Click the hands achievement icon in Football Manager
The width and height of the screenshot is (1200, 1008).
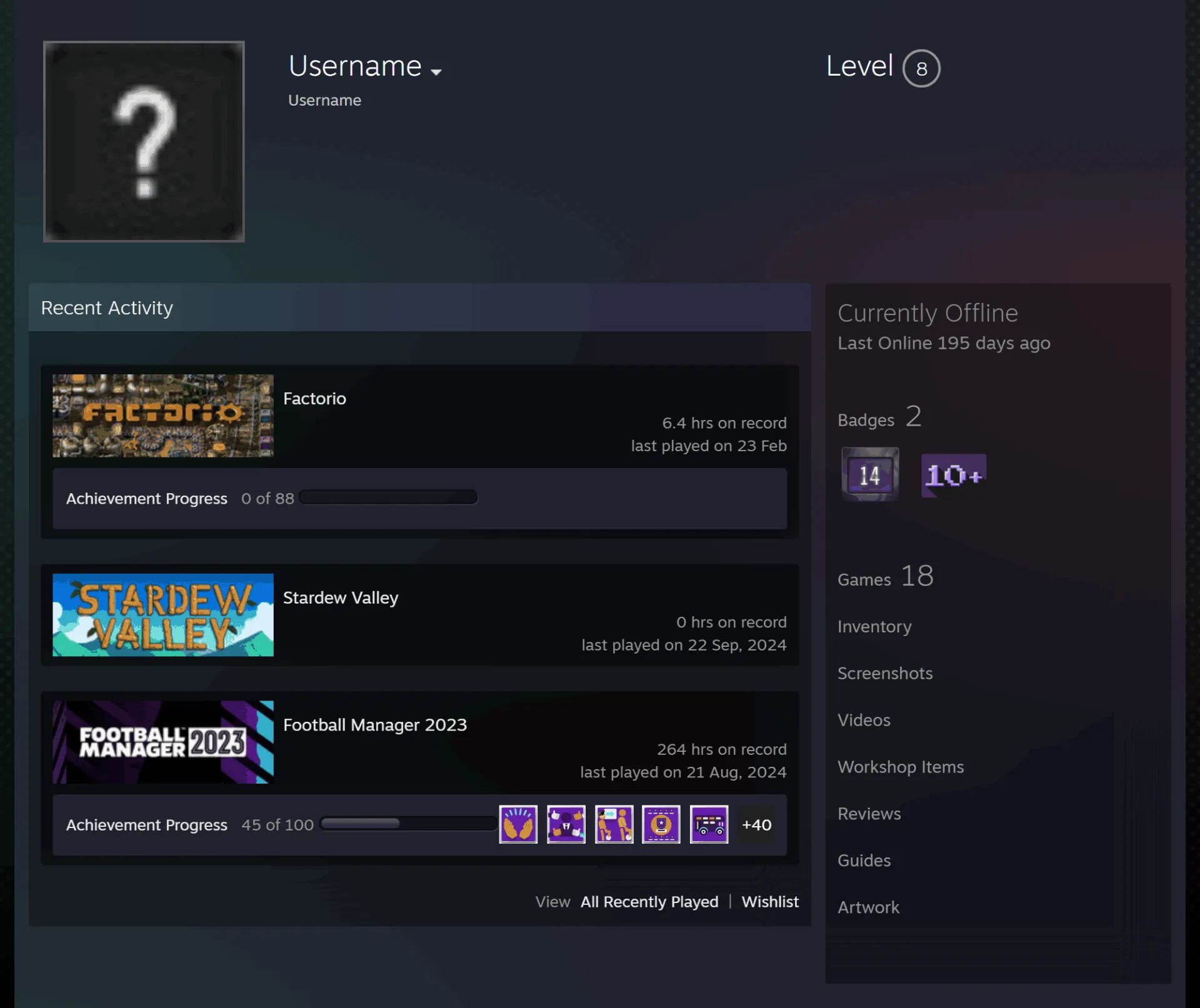(518, 824)
